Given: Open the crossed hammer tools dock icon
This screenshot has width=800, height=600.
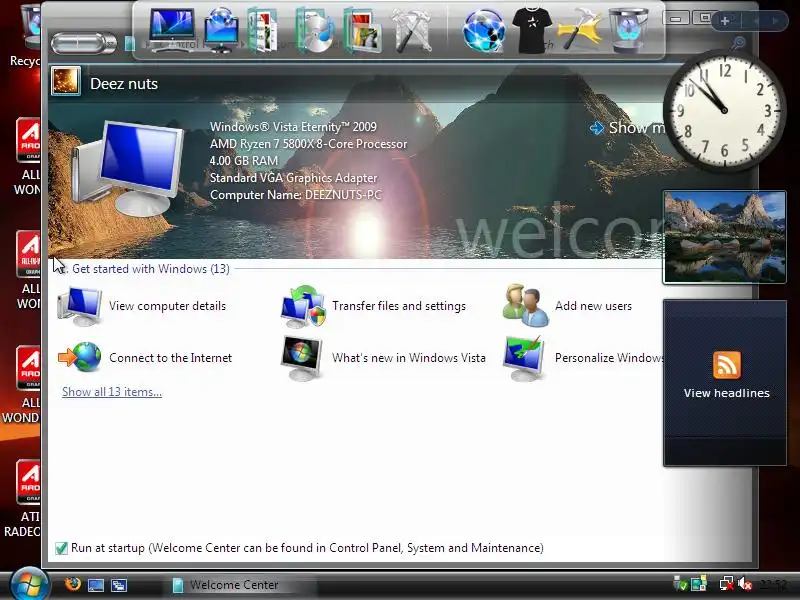Looking at the screenshot, I should 412,32.
